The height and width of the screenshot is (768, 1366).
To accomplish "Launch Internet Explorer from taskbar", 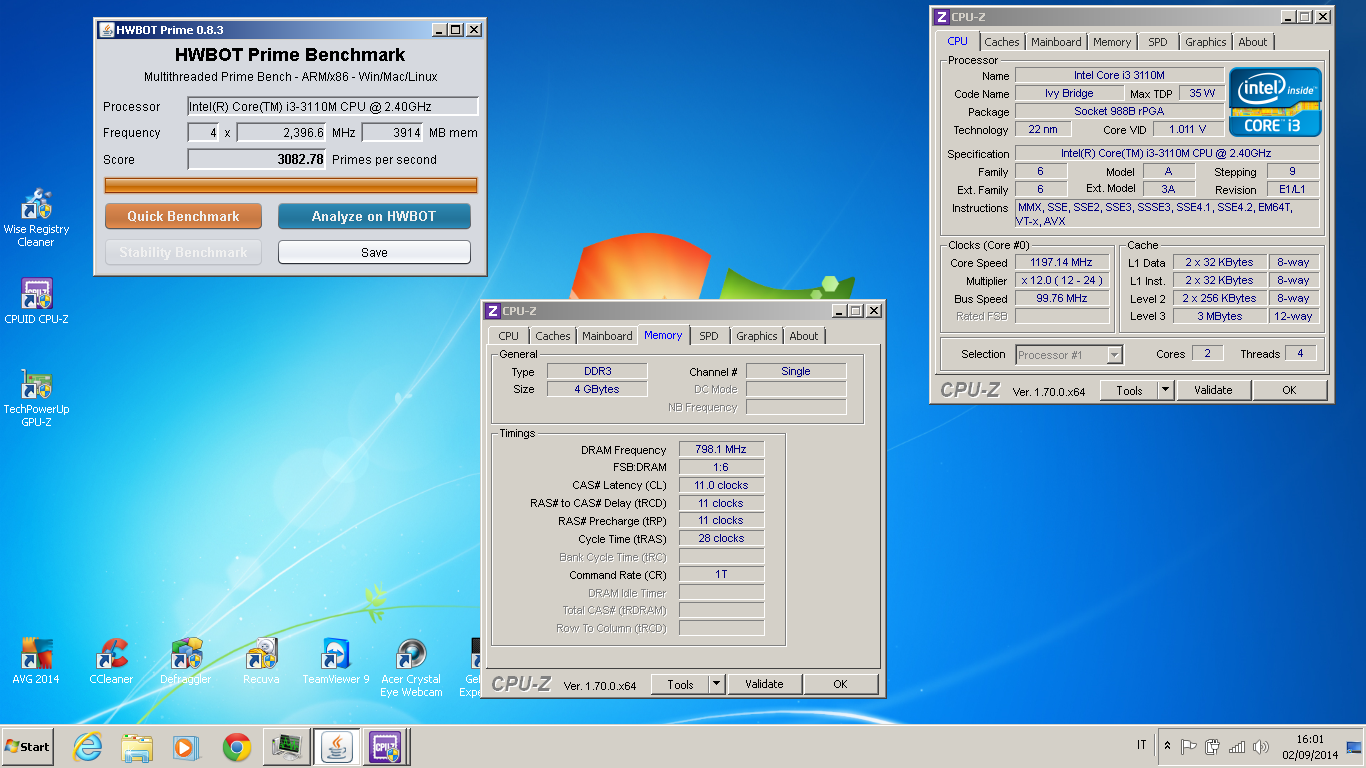I will (x=88, y=747).
